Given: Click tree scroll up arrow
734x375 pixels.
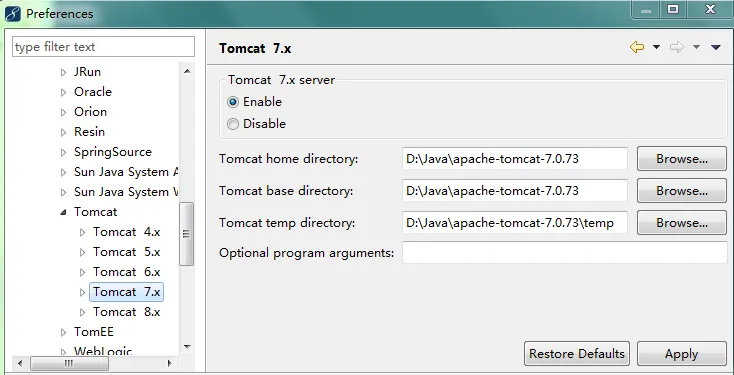Looking at the screenshot, I should [187, 71].
